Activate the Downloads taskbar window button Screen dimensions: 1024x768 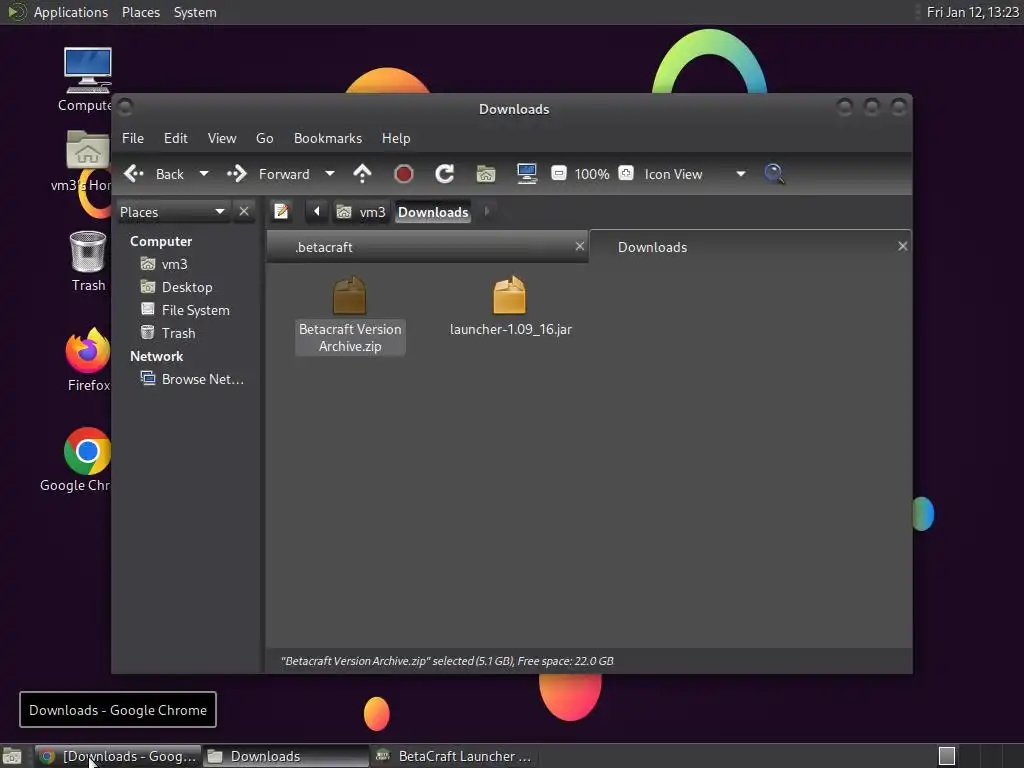(x=286, y=756)
